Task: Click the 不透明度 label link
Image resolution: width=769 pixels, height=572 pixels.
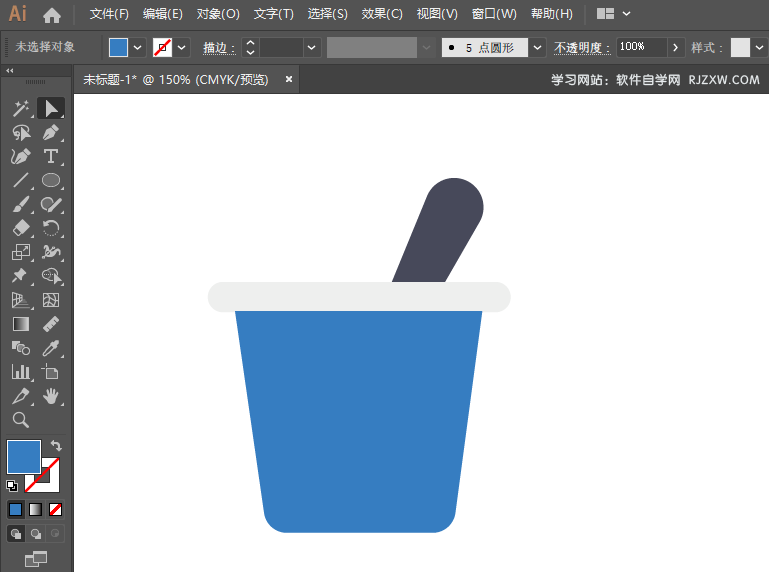Action: pyautogui.click(x=582, y=47)
